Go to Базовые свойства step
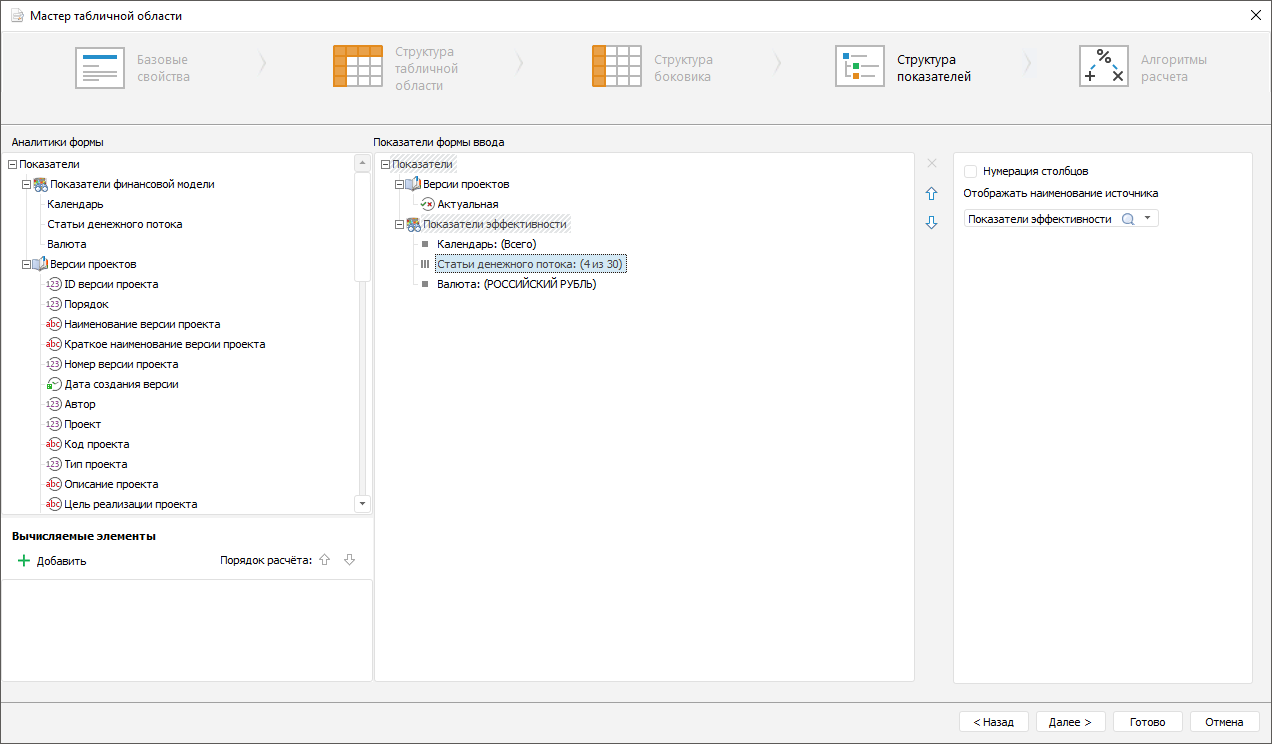This screenshot has width=1272, height=744. (163, 68)
